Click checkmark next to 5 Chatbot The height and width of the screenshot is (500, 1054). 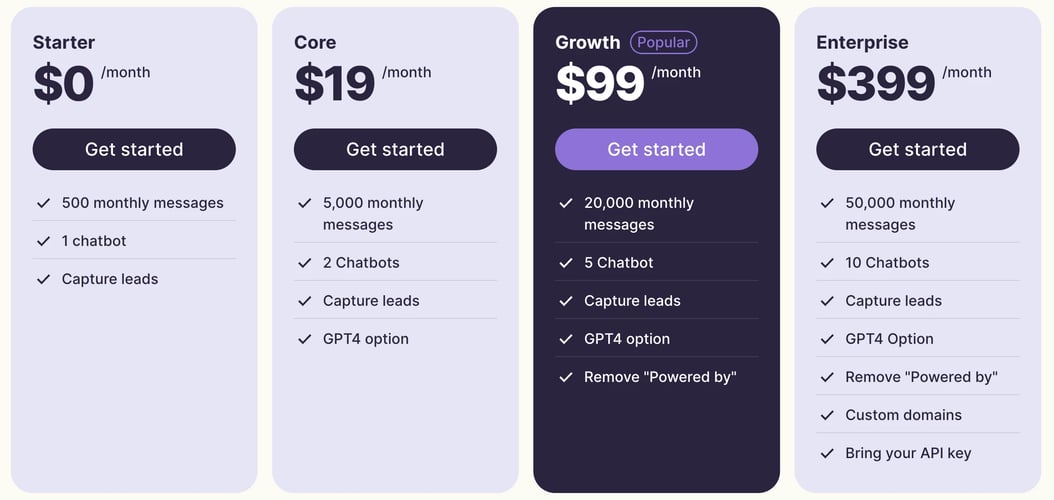click(x=566, y=263)
